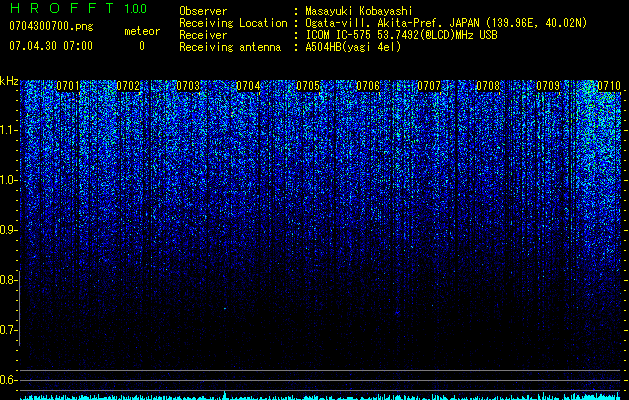Click the cyan signal level strip at bottom
Screen dimensions: 629x400
(320, 396)
